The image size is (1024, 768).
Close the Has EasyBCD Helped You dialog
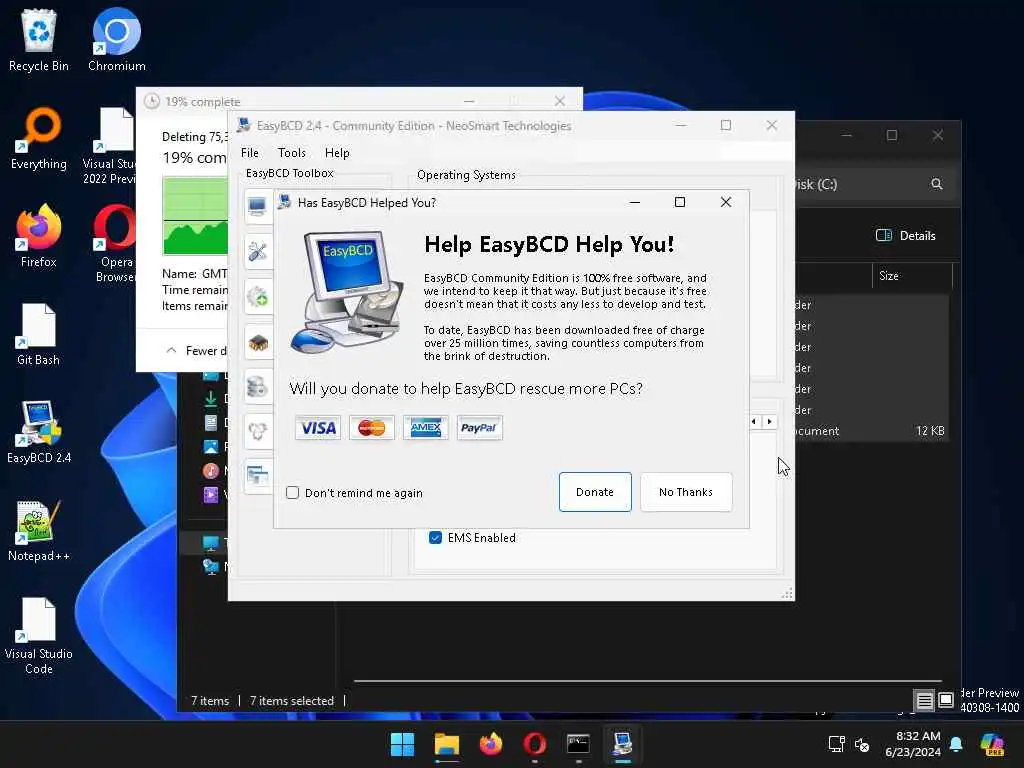726,202
